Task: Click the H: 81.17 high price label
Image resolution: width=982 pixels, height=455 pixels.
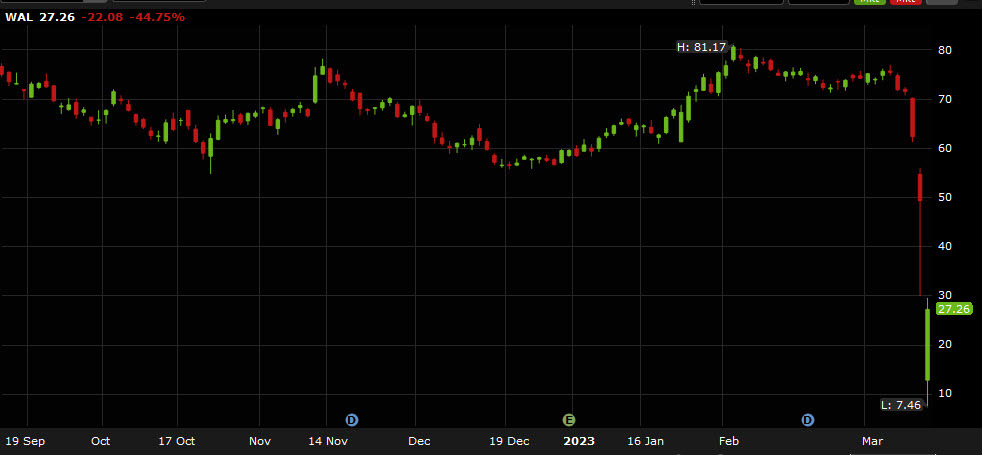Action: click(702, 47)
